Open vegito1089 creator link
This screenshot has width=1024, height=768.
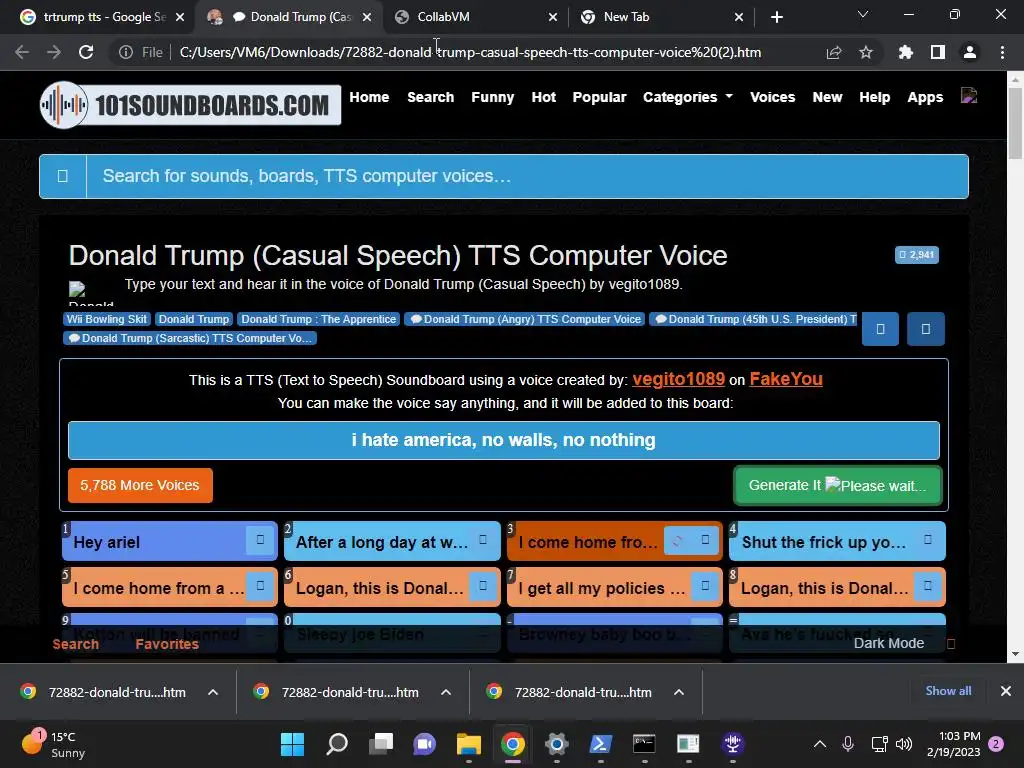[x=679, y=379]
